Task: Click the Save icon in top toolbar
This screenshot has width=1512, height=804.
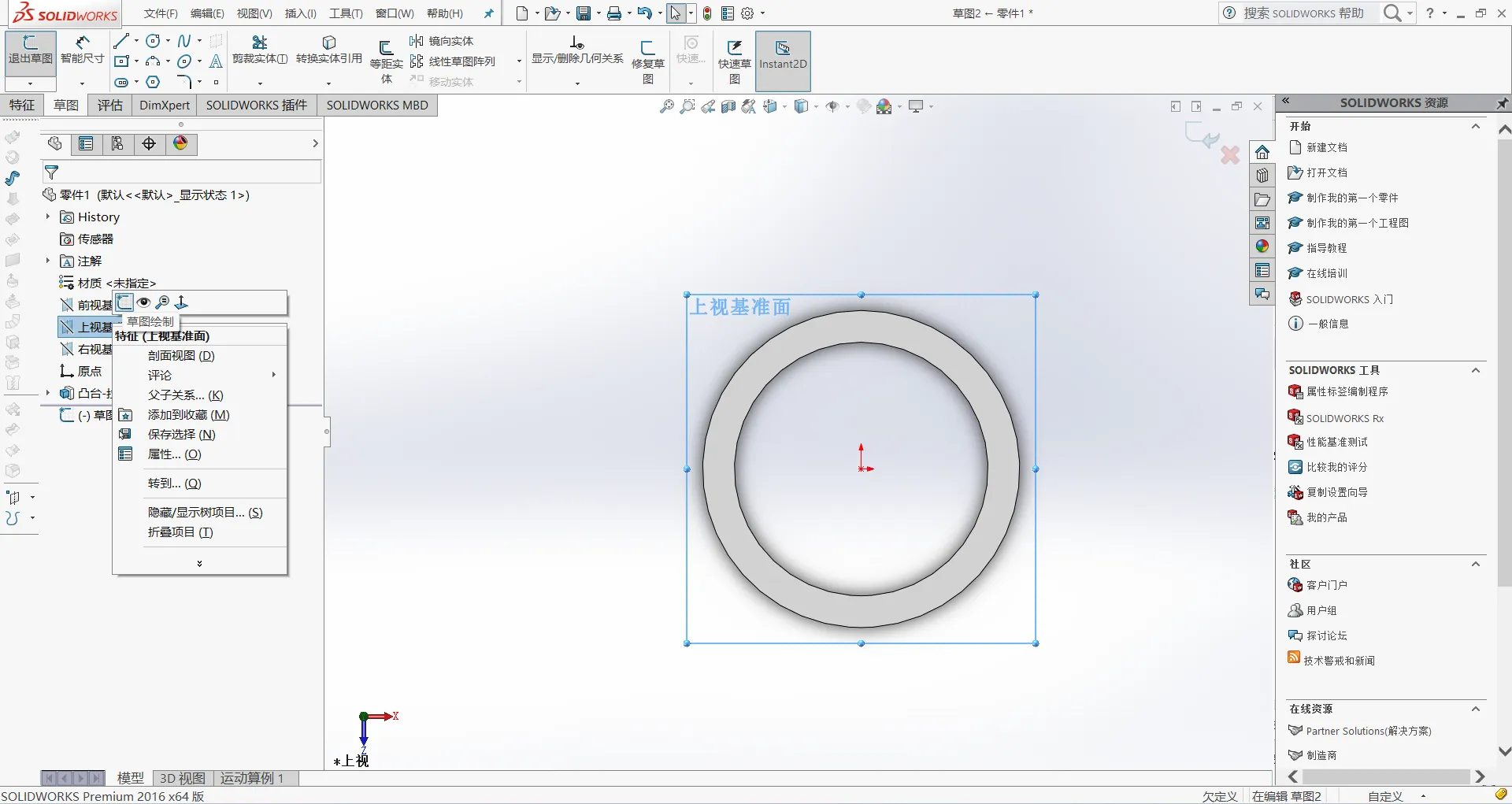Action: (x=584, y=13)
